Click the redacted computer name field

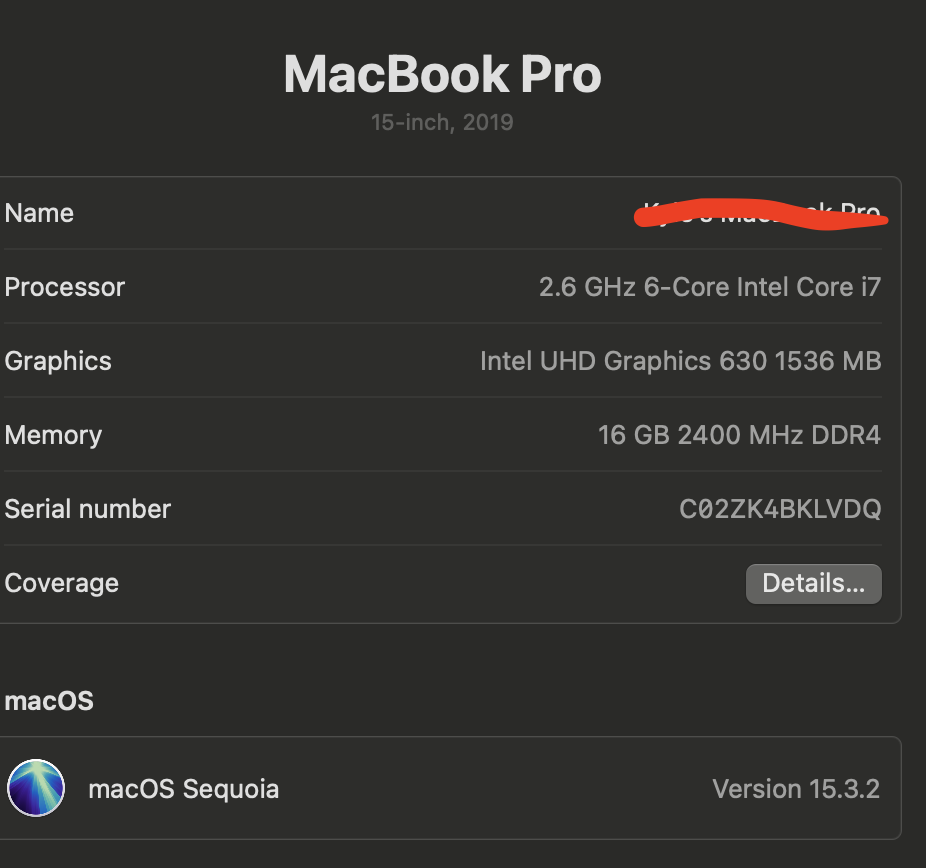pos(762,213)
